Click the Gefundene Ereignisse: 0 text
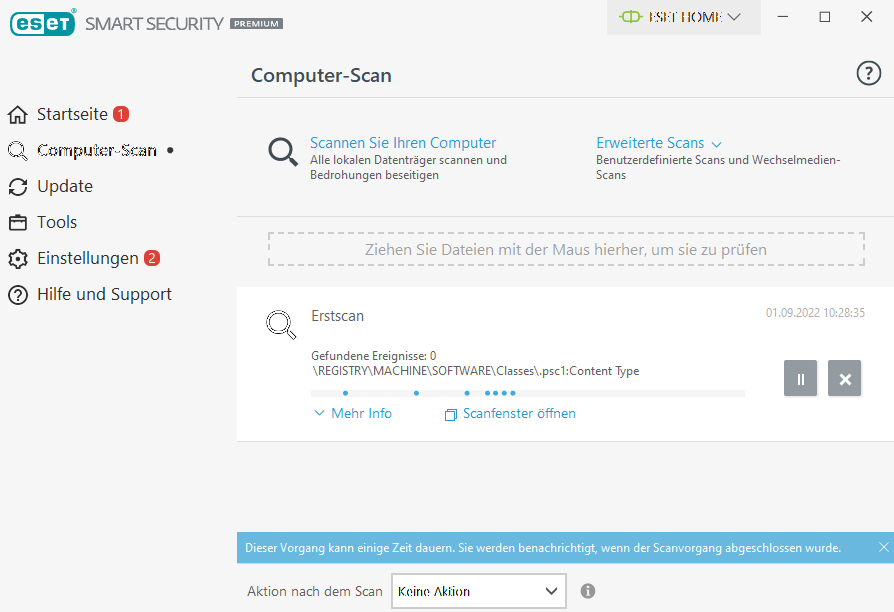The width and height of the screenshot is (894, 612). pos(373,356)
